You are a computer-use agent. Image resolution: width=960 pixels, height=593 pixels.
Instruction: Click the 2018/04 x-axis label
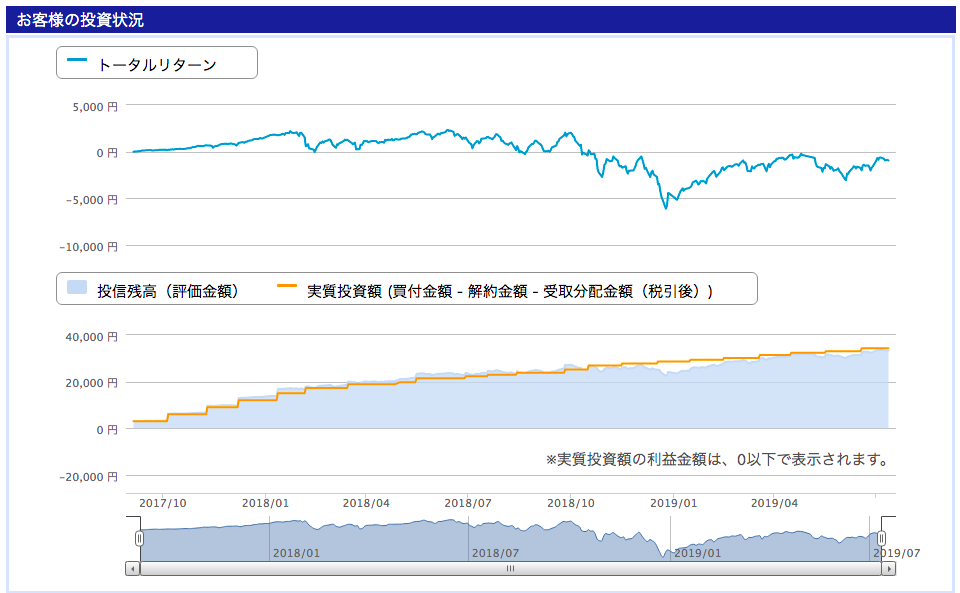tap(366, 503)
